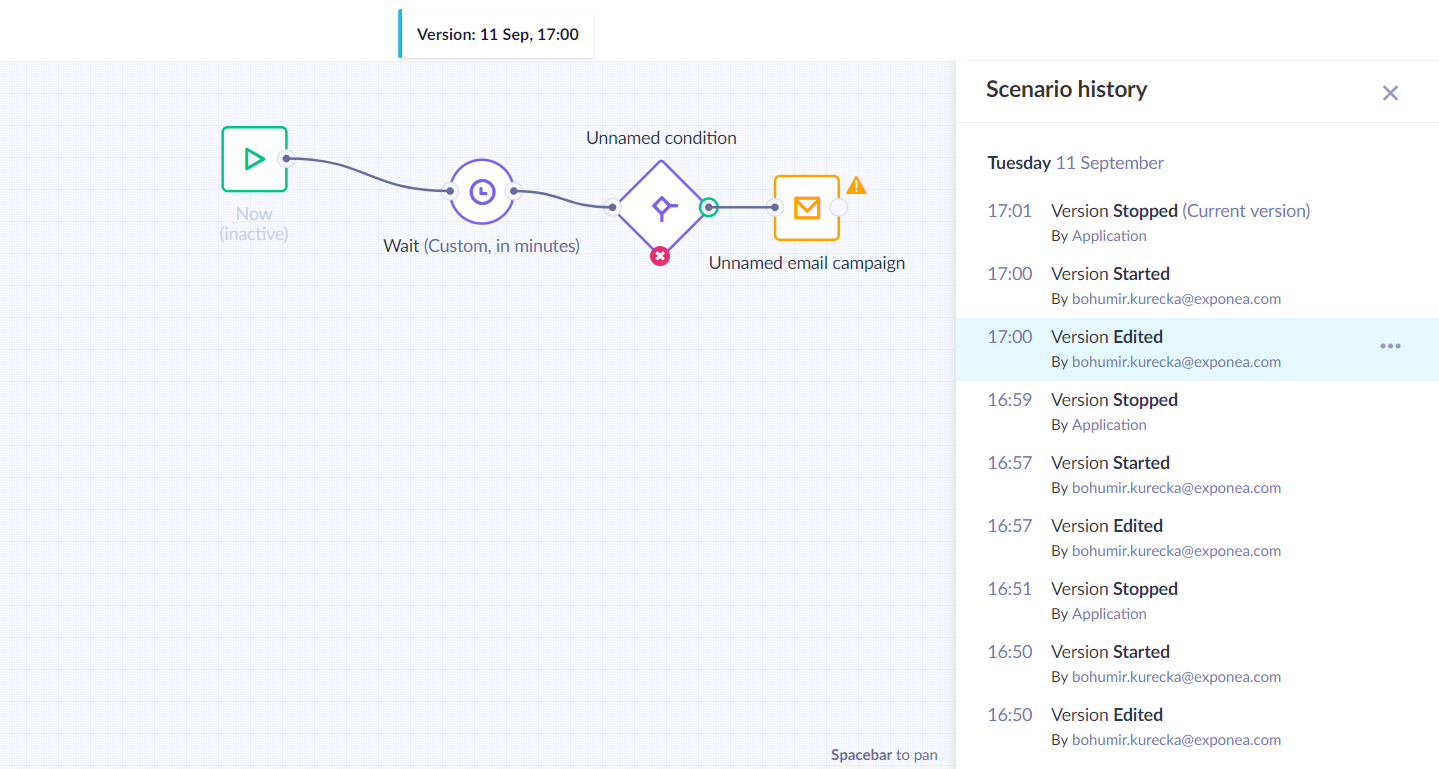Click the output port of email node
Viewport: 1439px width, 769px height.
[x=838, y=207]
